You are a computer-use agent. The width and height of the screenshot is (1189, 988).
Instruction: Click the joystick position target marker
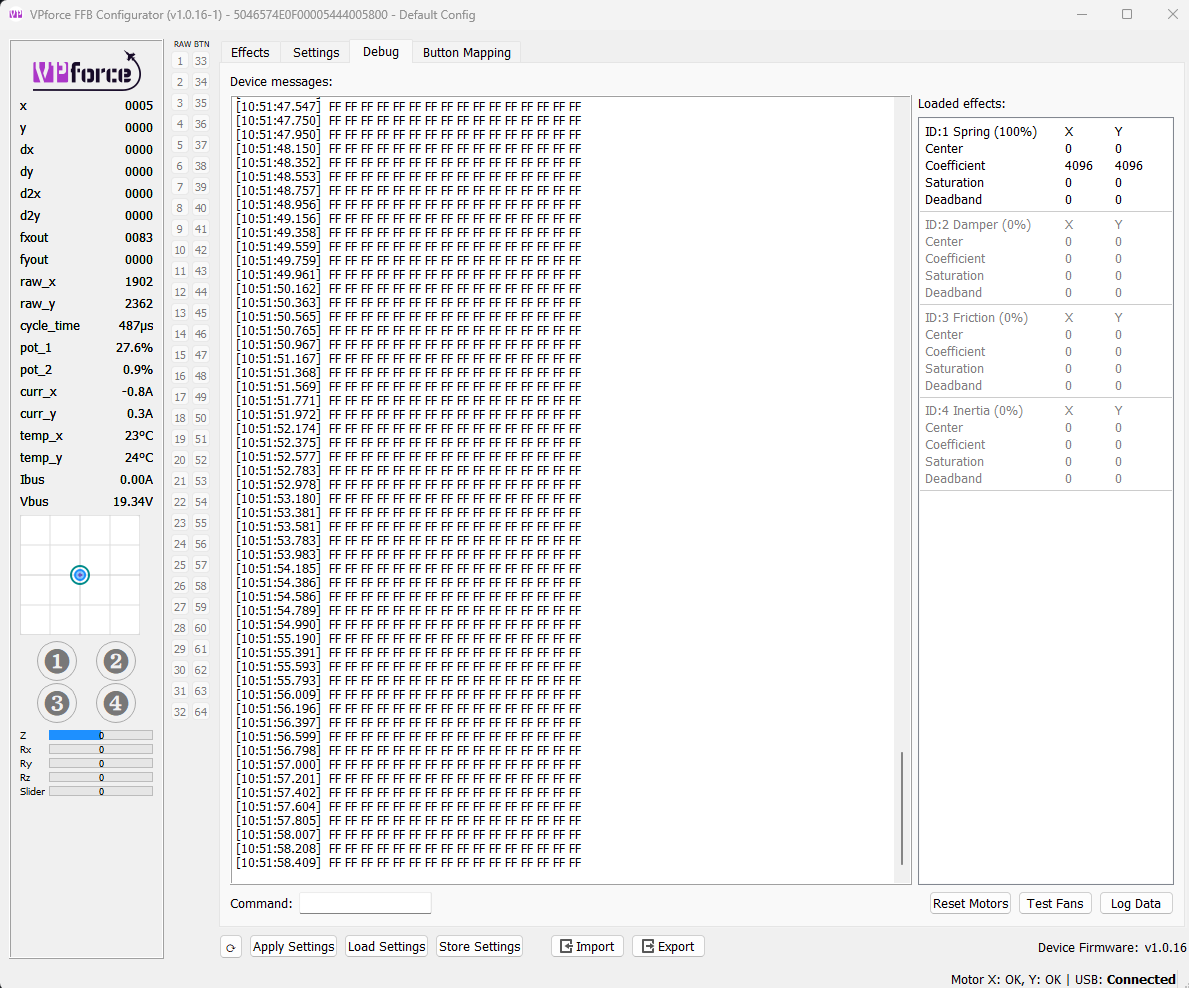click(x=80, y=575)
